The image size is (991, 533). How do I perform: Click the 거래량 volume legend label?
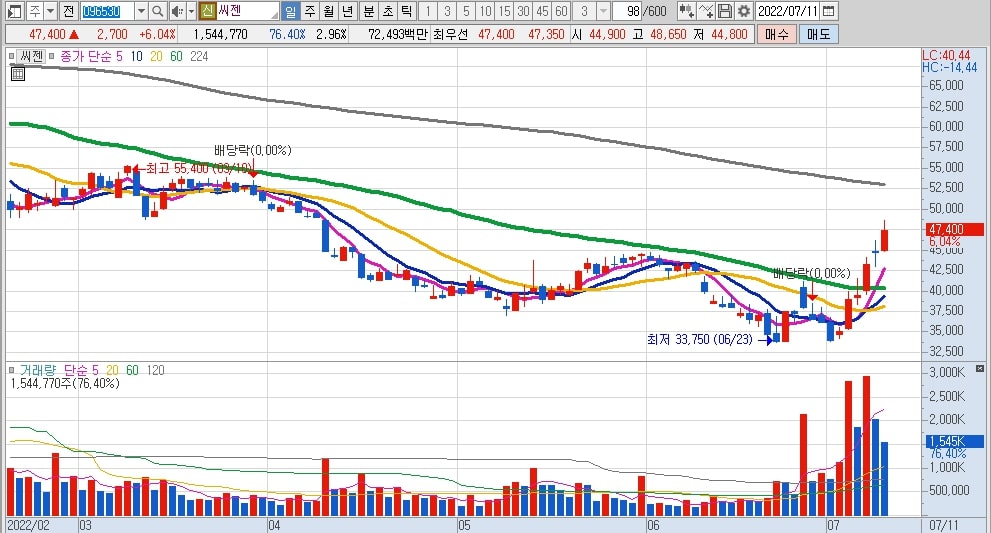(x=37, y=370)
